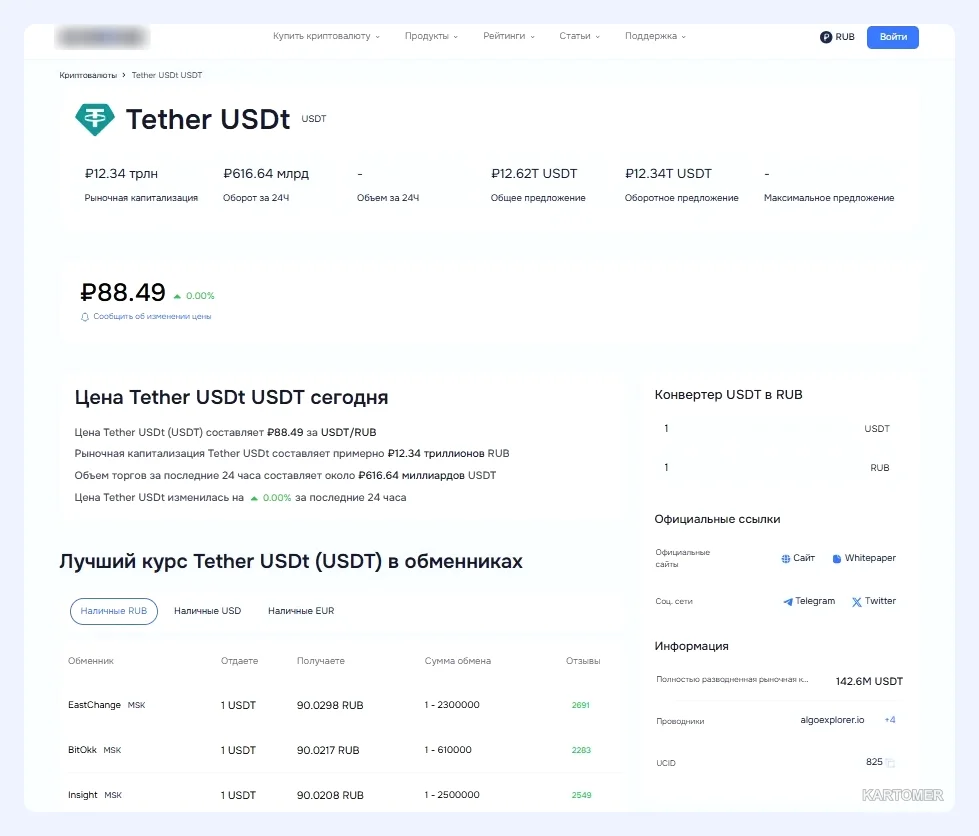Click the 90.0208 RUB rate
The height and width of the screenshot is (836, 979).
coord(330,795)
